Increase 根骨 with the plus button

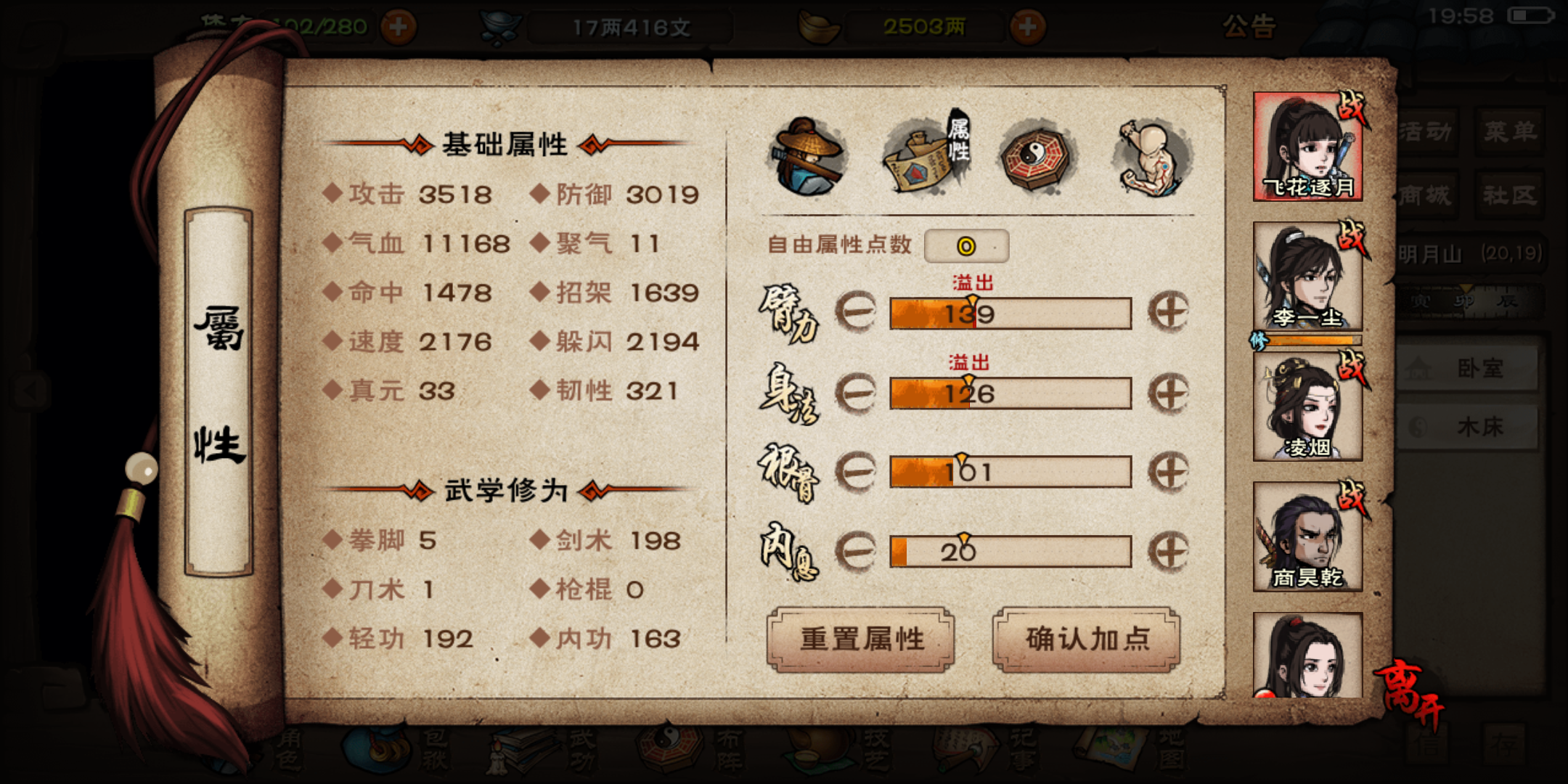(x=1168, y=472)
